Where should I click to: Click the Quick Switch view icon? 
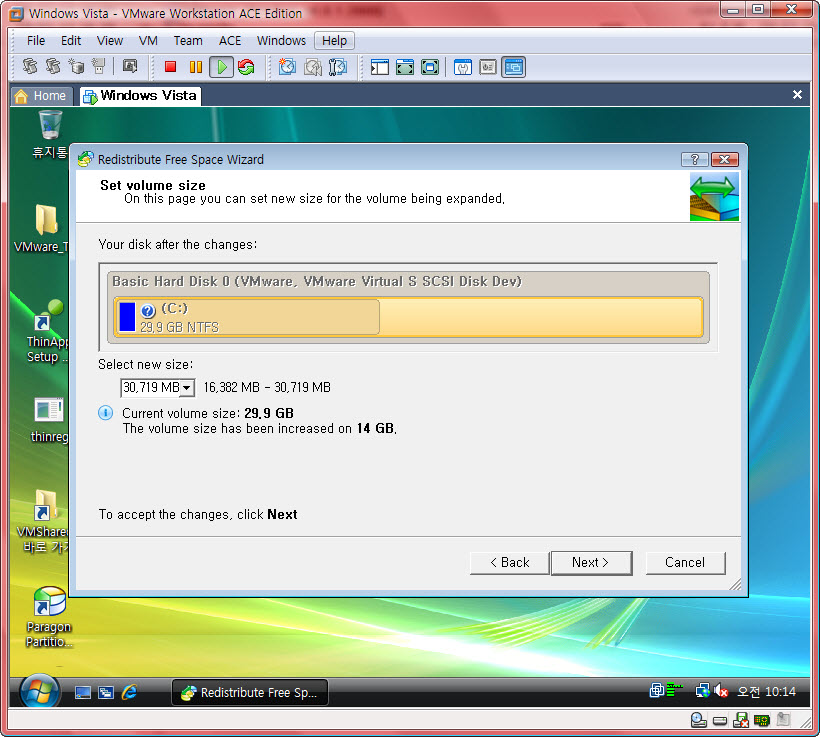[405, 67]
